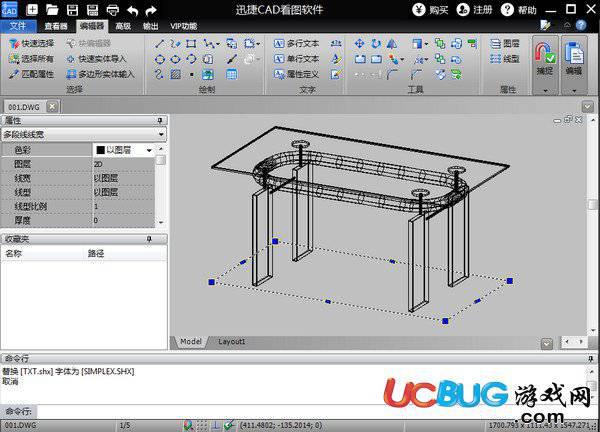Switch to the 高级 tab
The width and height of the screenshot is (600, 432).
pos(123,26)
